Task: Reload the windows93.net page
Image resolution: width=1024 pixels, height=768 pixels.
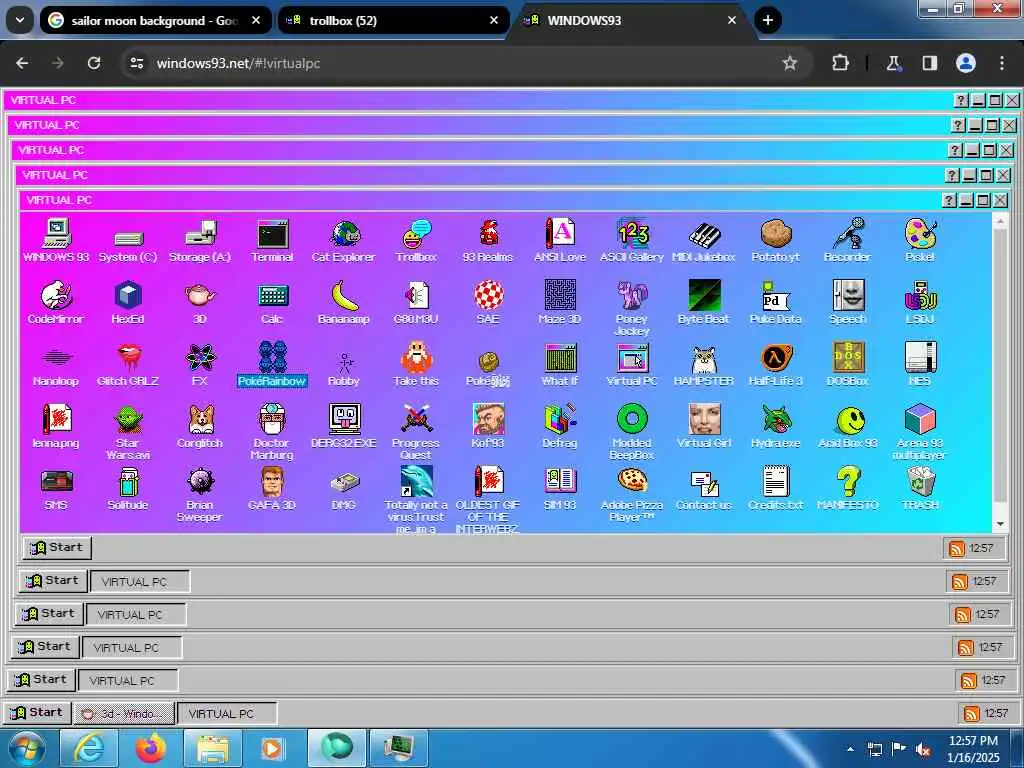Action: 94,63
